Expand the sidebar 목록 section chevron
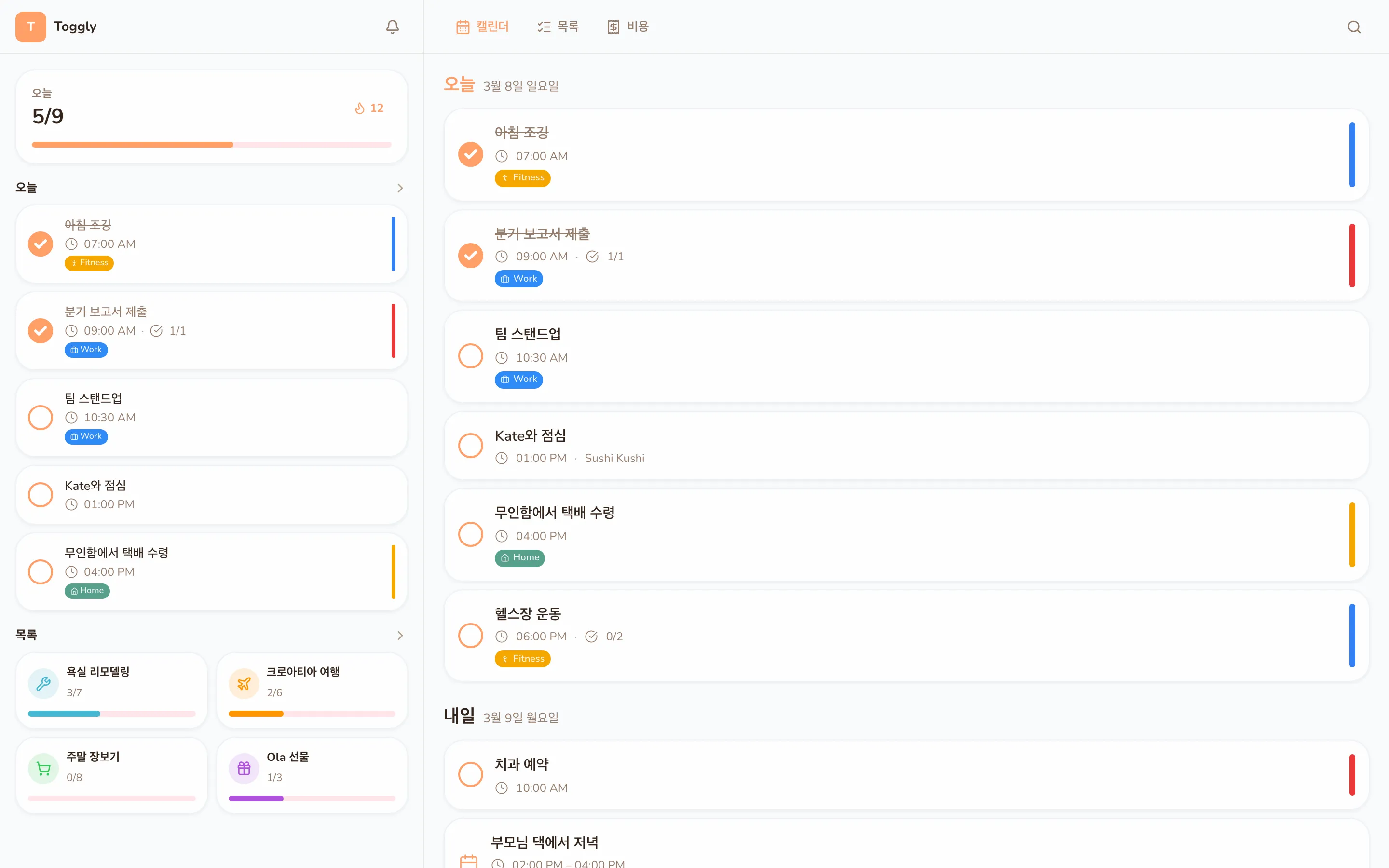 coord(400,636)
